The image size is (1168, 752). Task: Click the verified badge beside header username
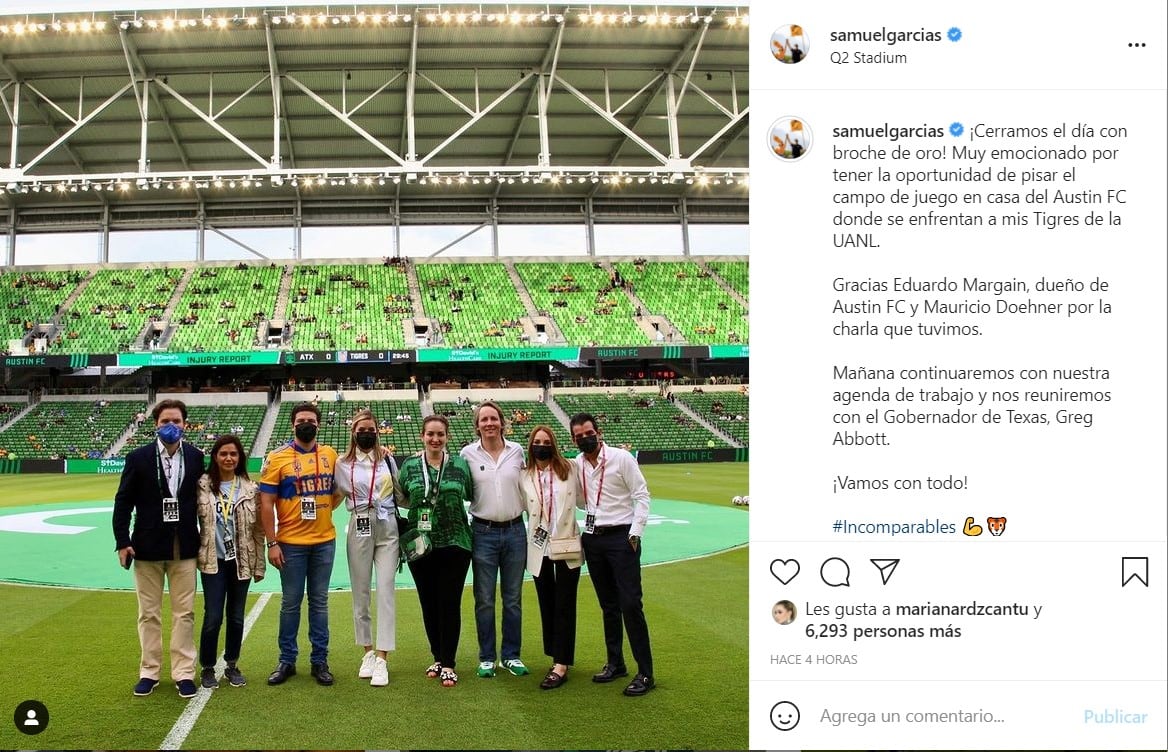point(954,34)
